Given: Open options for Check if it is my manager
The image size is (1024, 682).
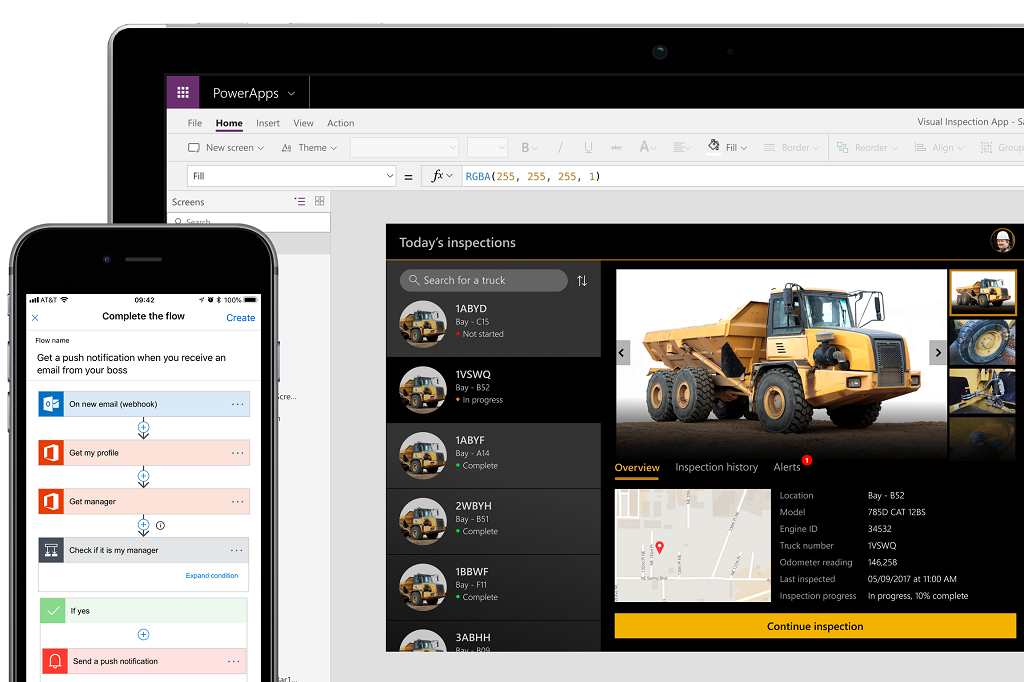Looking at the screenshot, I should click(236, 551).
